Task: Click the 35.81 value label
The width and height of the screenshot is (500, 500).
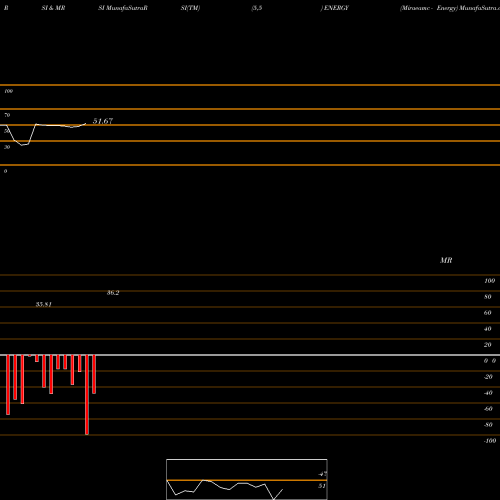Action: (44, 304)
